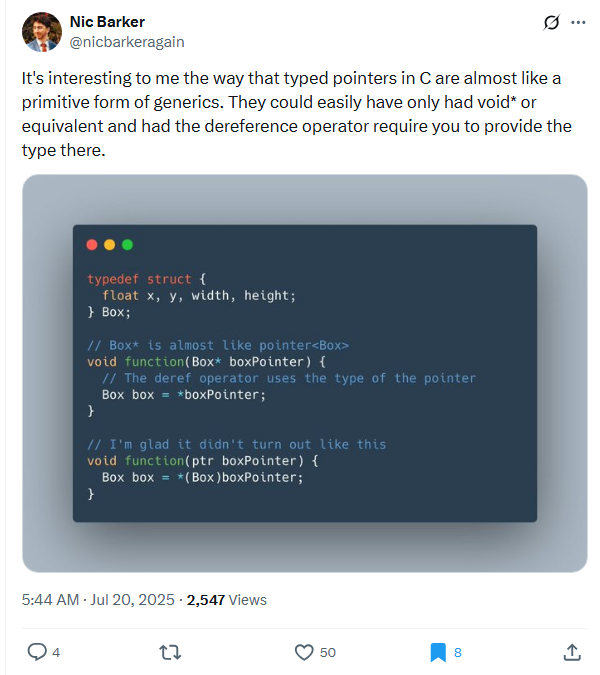
Task: Click the red dot in the code window
Action: click(93, 244)
